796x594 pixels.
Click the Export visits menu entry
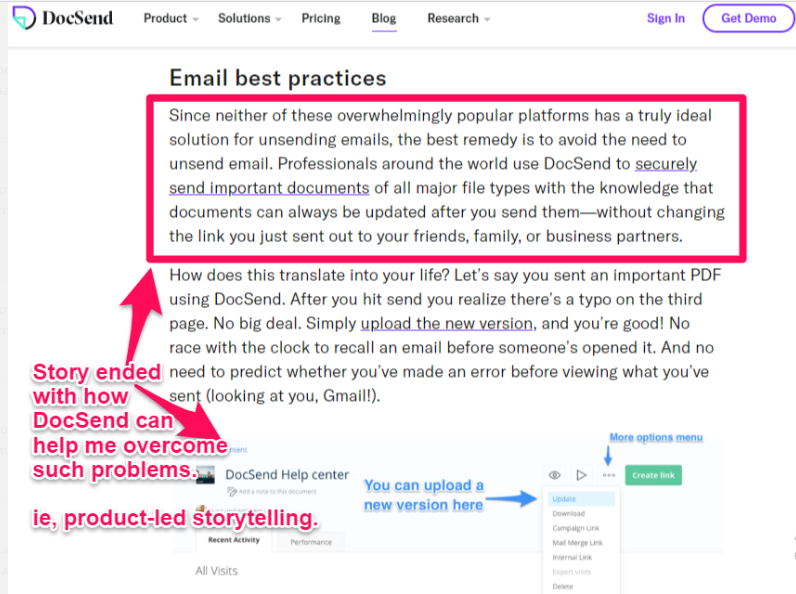(571, 572)
